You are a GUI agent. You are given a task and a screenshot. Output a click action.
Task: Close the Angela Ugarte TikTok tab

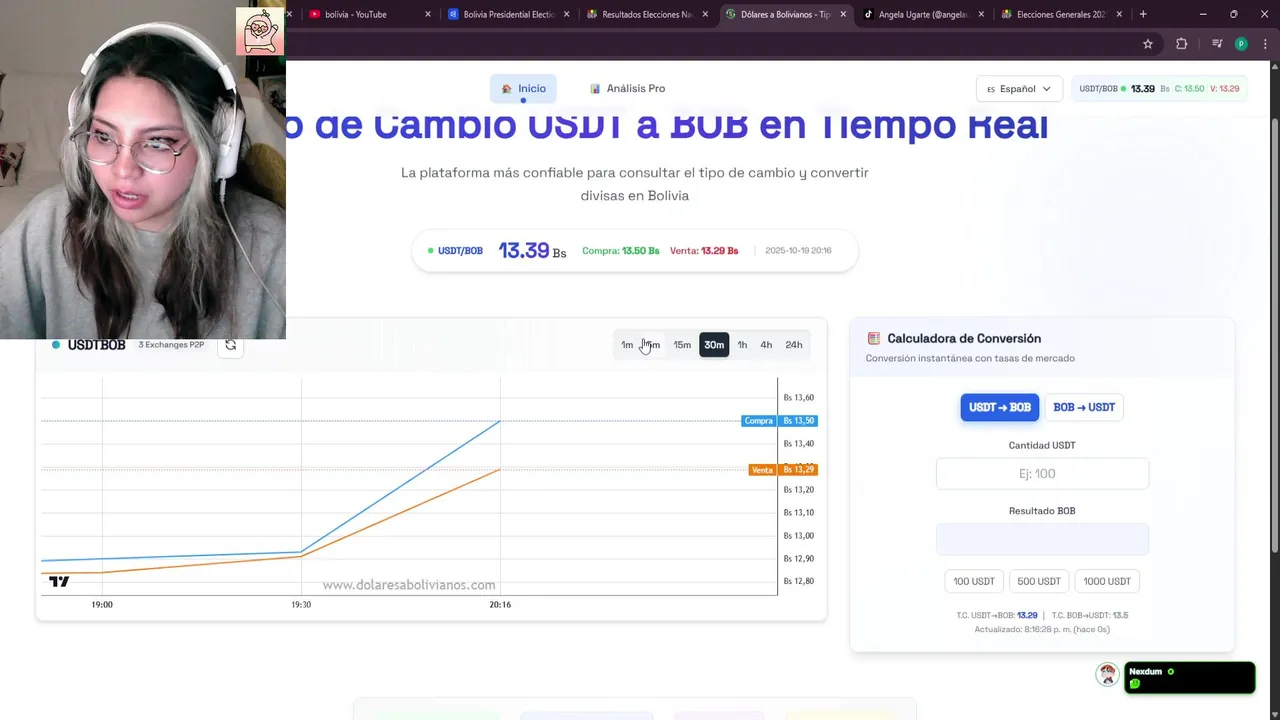(981, 14)
